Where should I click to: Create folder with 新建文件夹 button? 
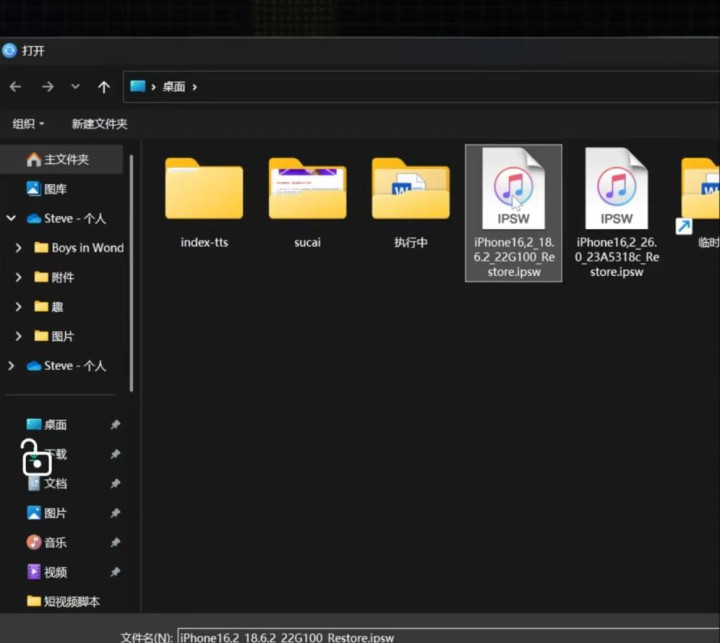point(99,124)
